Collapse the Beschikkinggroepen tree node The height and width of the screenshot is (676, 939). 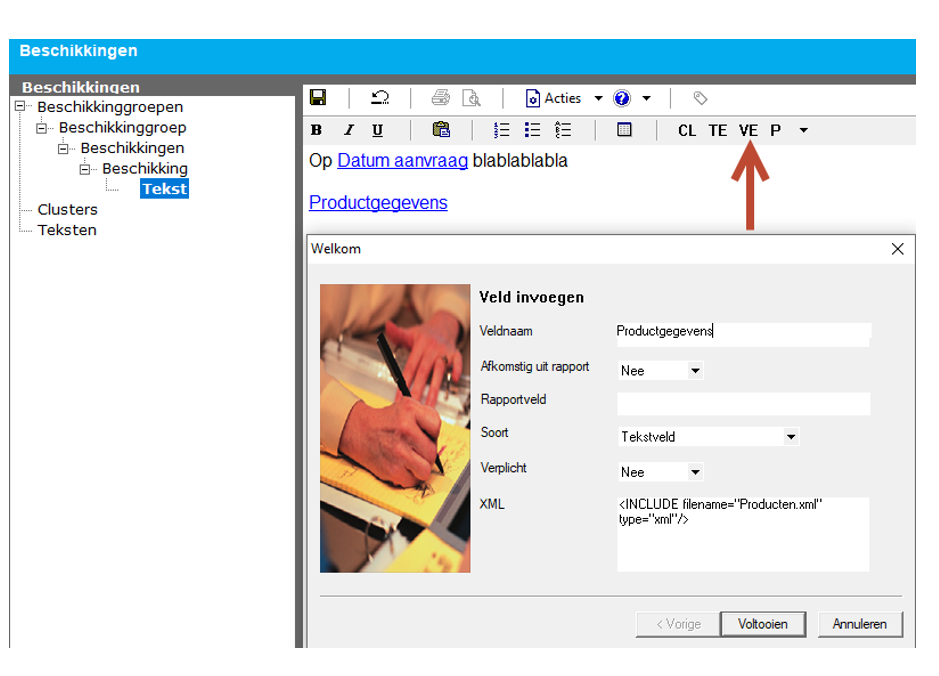[20, 107]
